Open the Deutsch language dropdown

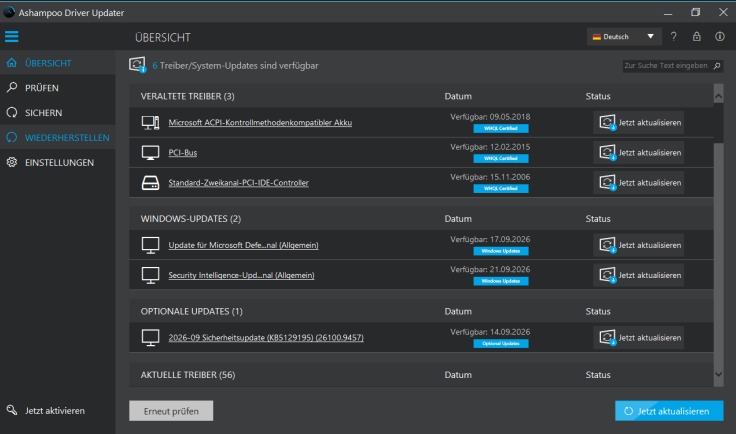tap(624, 37)
